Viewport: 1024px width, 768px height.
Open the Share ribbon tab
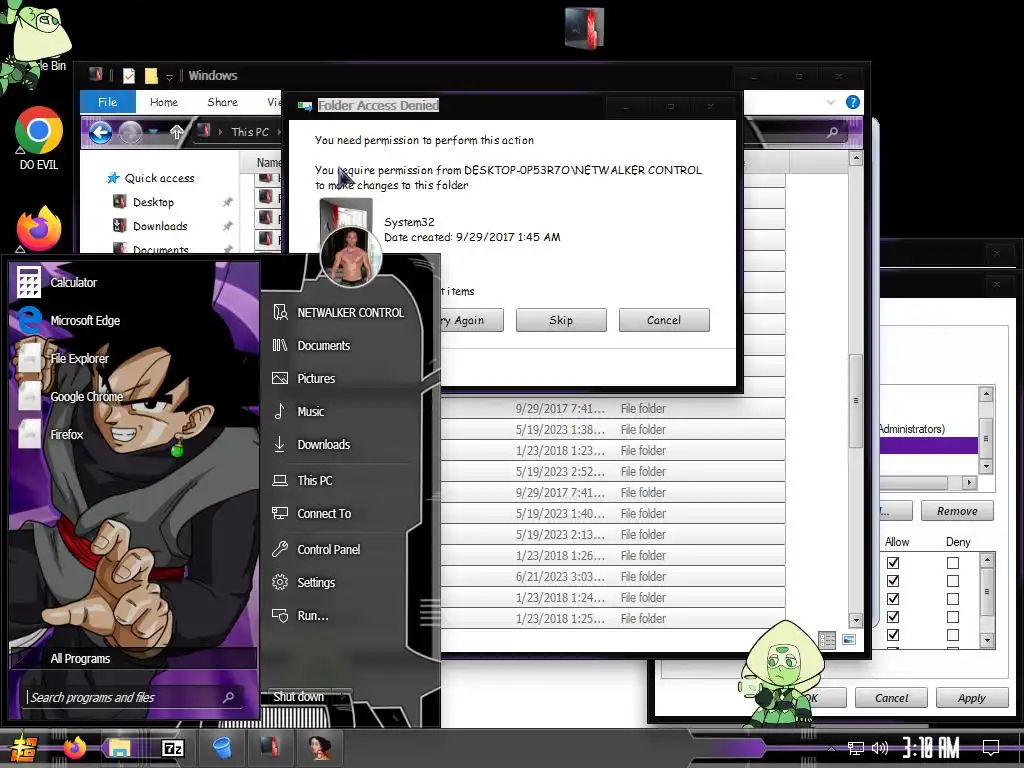point(223,102)
